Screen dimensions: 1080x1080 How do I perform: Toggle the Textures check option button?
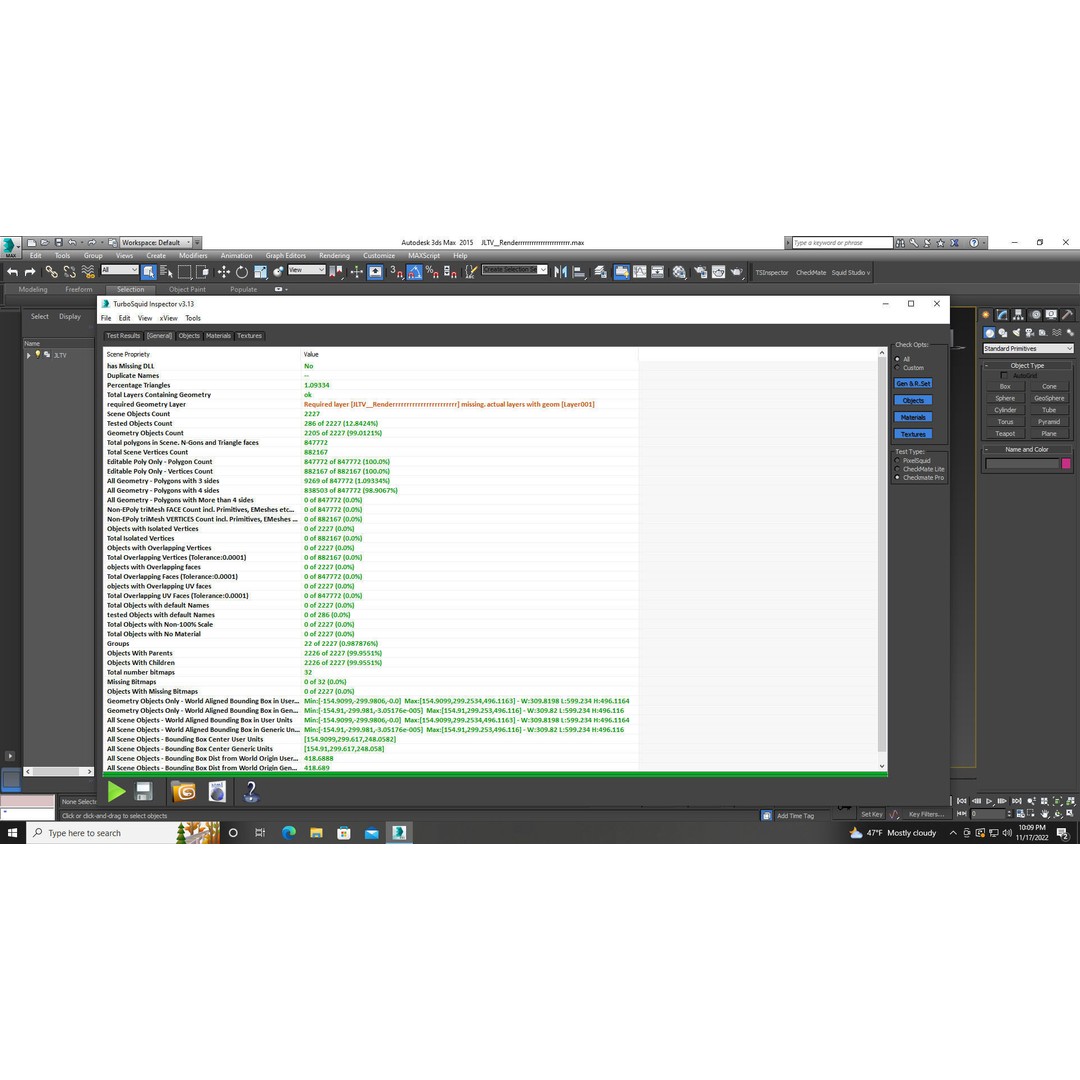(913, 434)
